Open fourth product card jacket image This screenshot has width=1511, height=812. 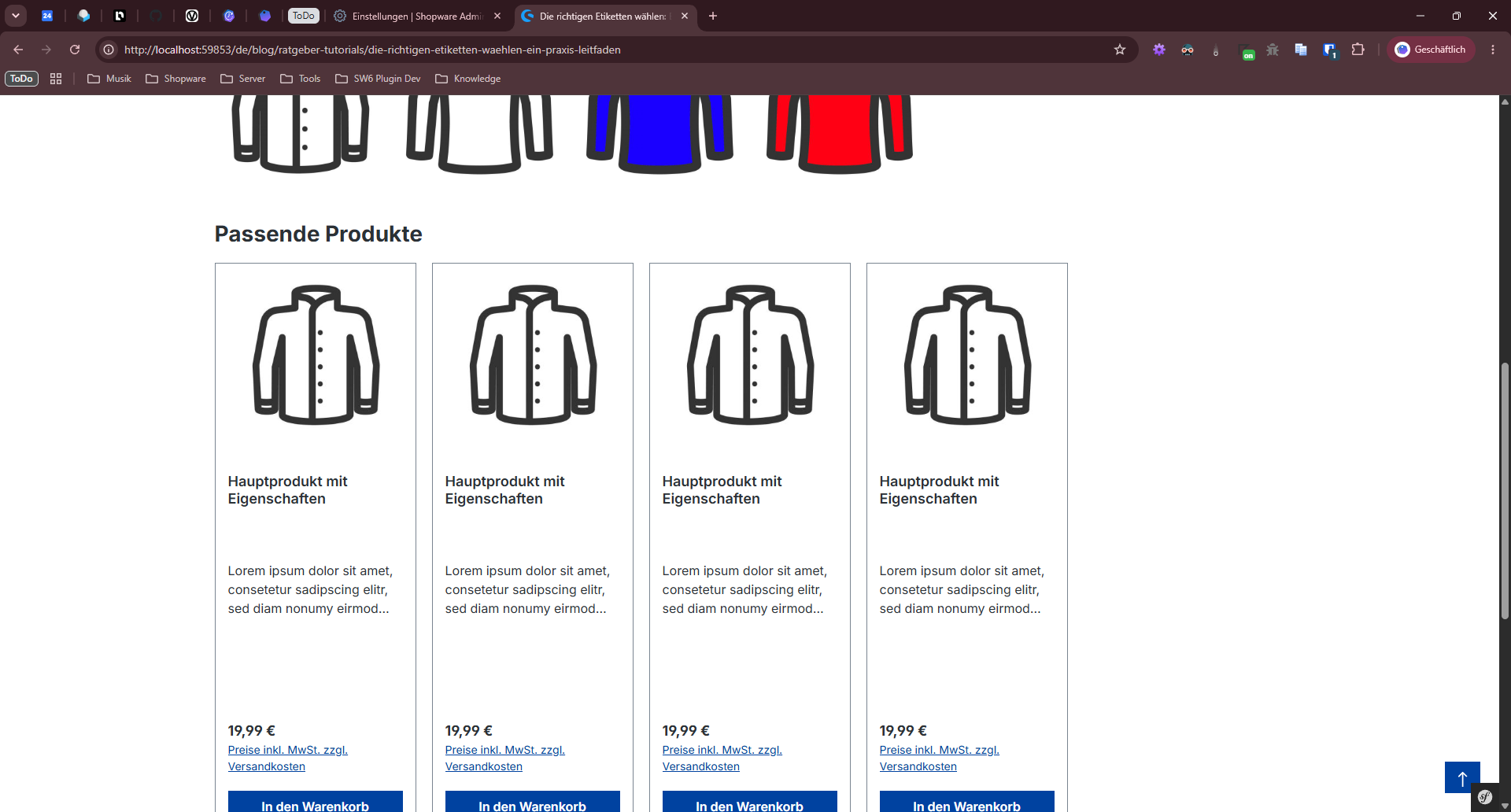pyautogui.click(x=967, y=355)
